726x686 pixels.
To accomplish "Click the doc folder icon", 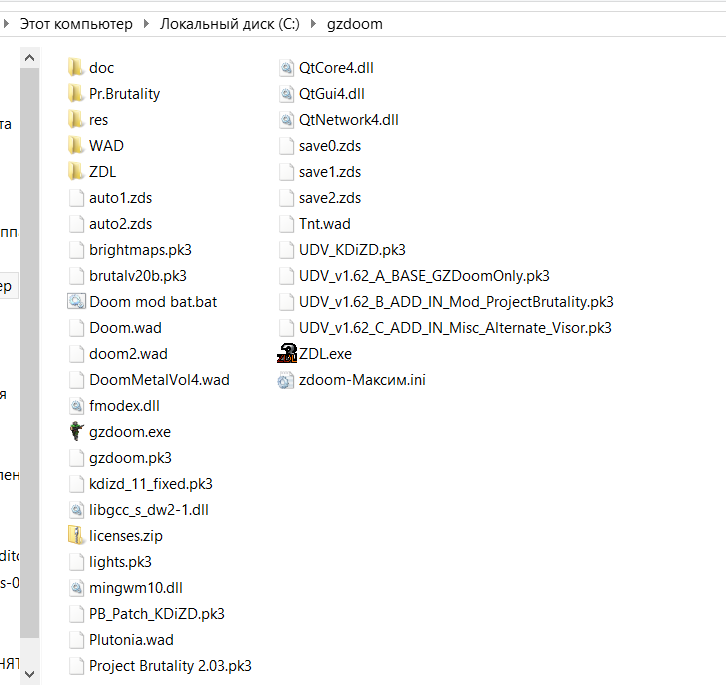I will pyautogui.click(x=75, y=68).
